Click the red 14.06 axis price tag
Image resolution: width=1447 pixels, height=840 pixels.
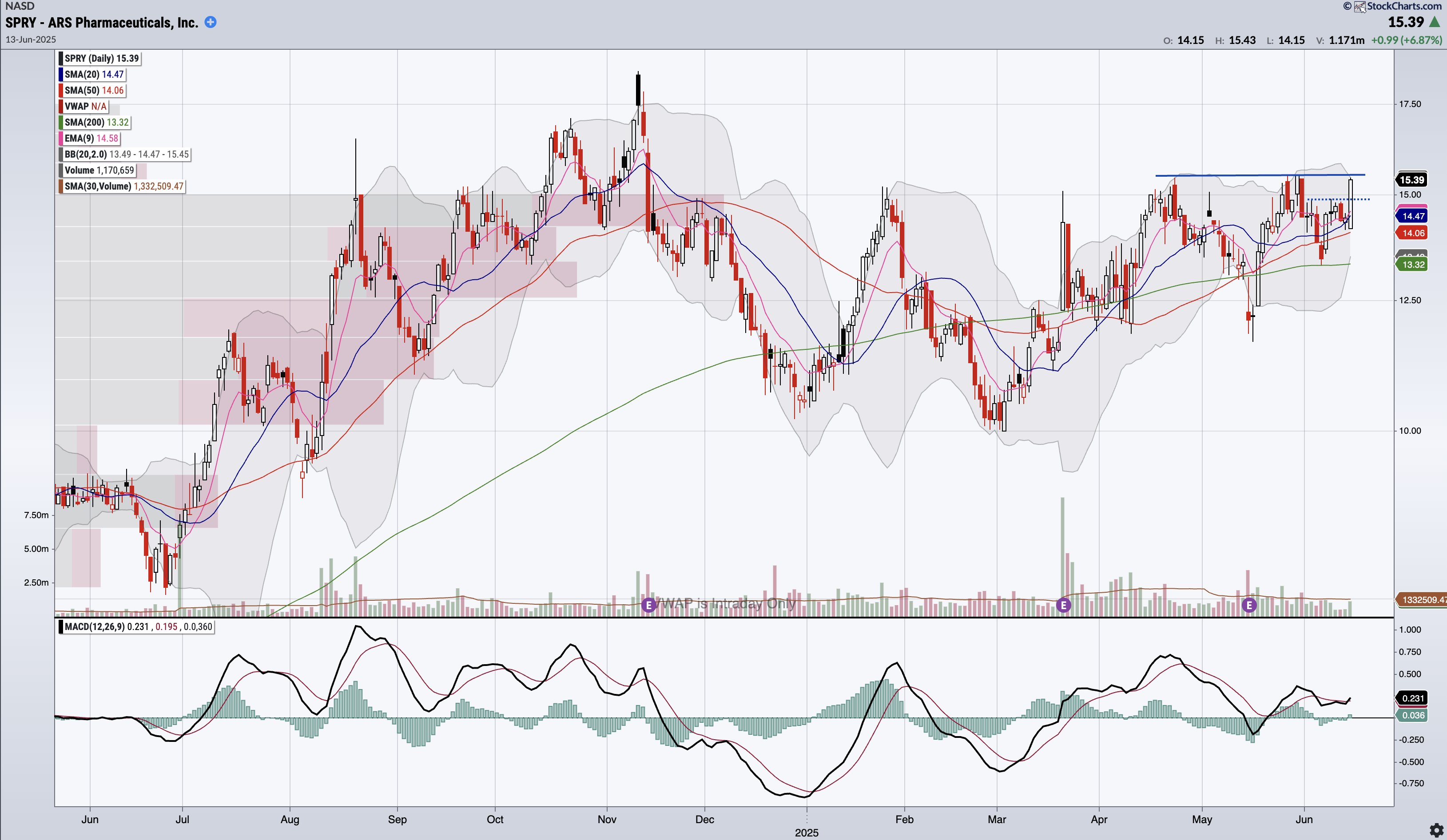(x=1411, y=233)
